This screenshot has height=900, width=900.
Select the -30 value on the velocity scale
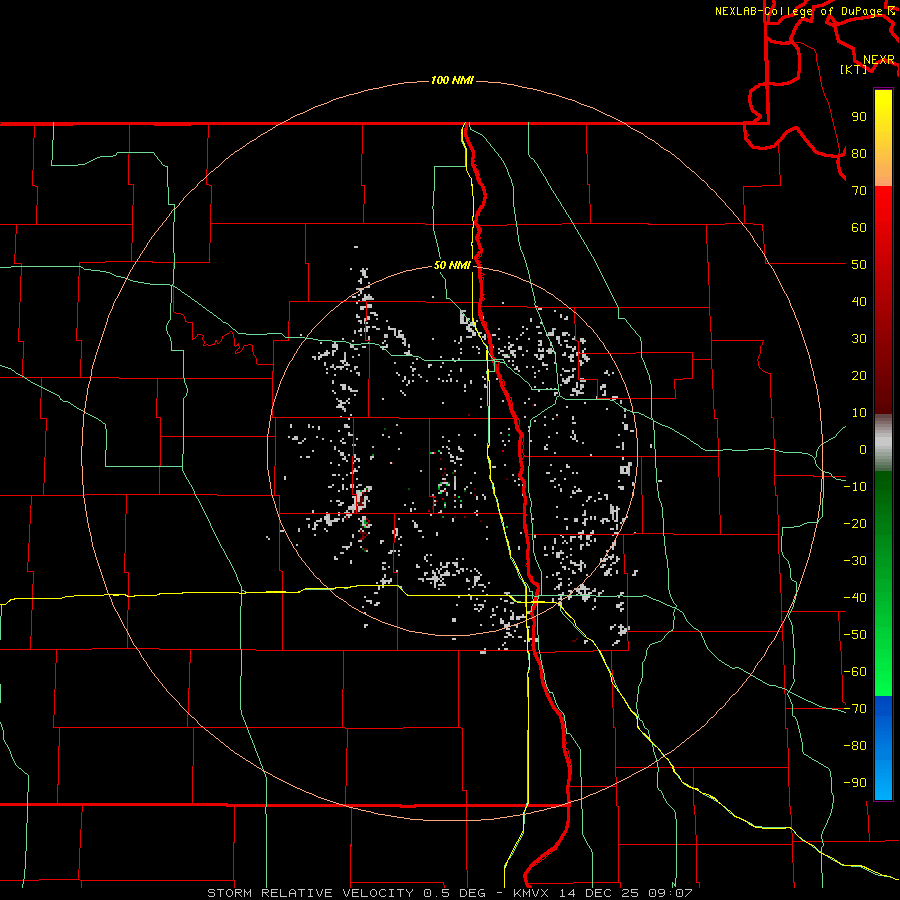coord(855,561)
